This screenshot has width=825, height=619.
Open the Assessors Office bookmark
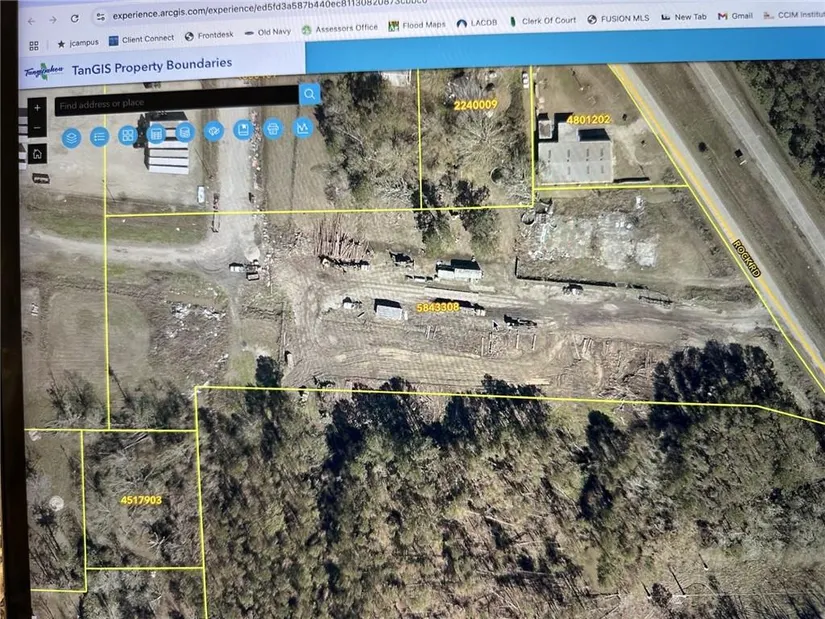point(340,28)
